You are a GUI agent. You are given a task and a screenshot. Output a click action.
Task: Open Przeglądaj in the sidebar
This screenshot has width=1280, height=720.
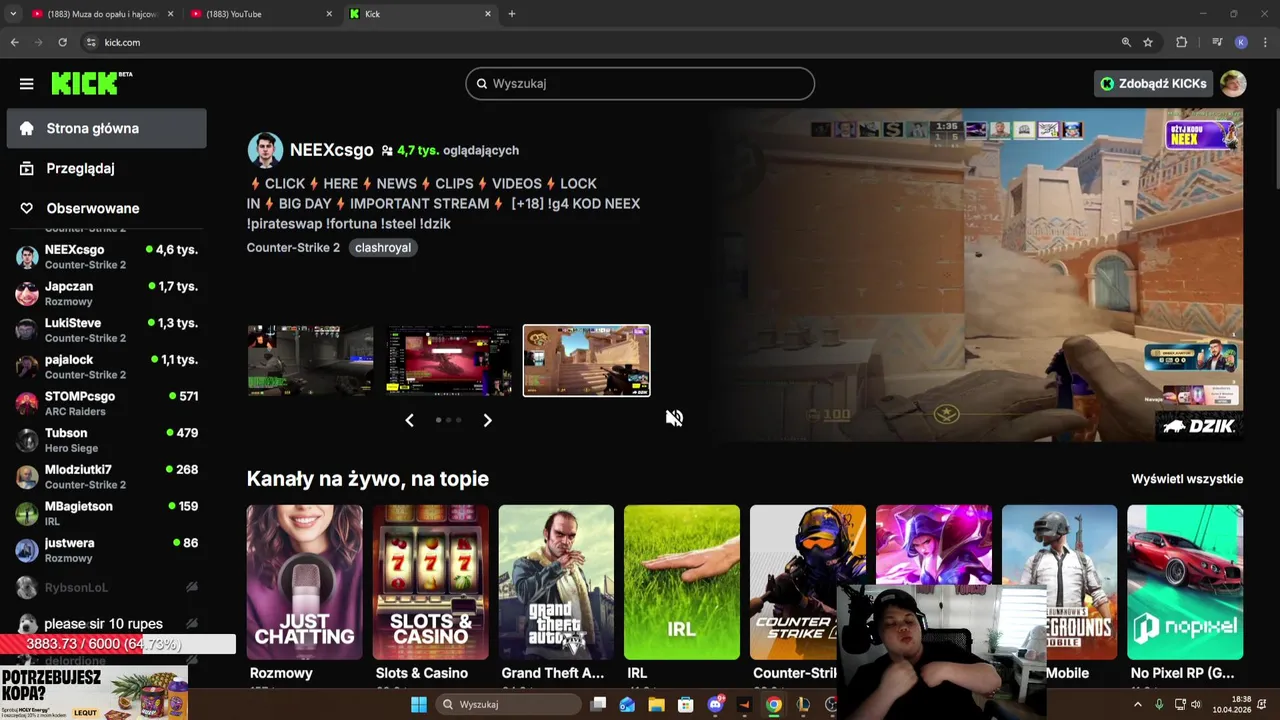[107, 168]
